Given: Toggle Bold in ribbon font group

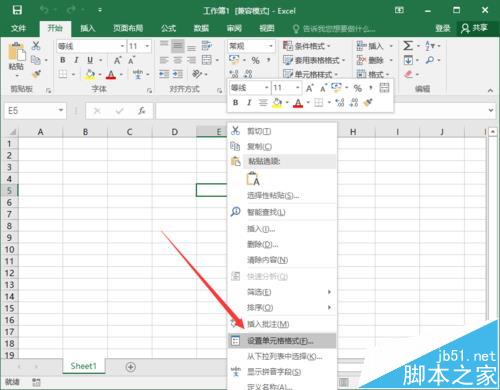Looking at the screenshot, I should pyautogui.click(x=63, y=60).
